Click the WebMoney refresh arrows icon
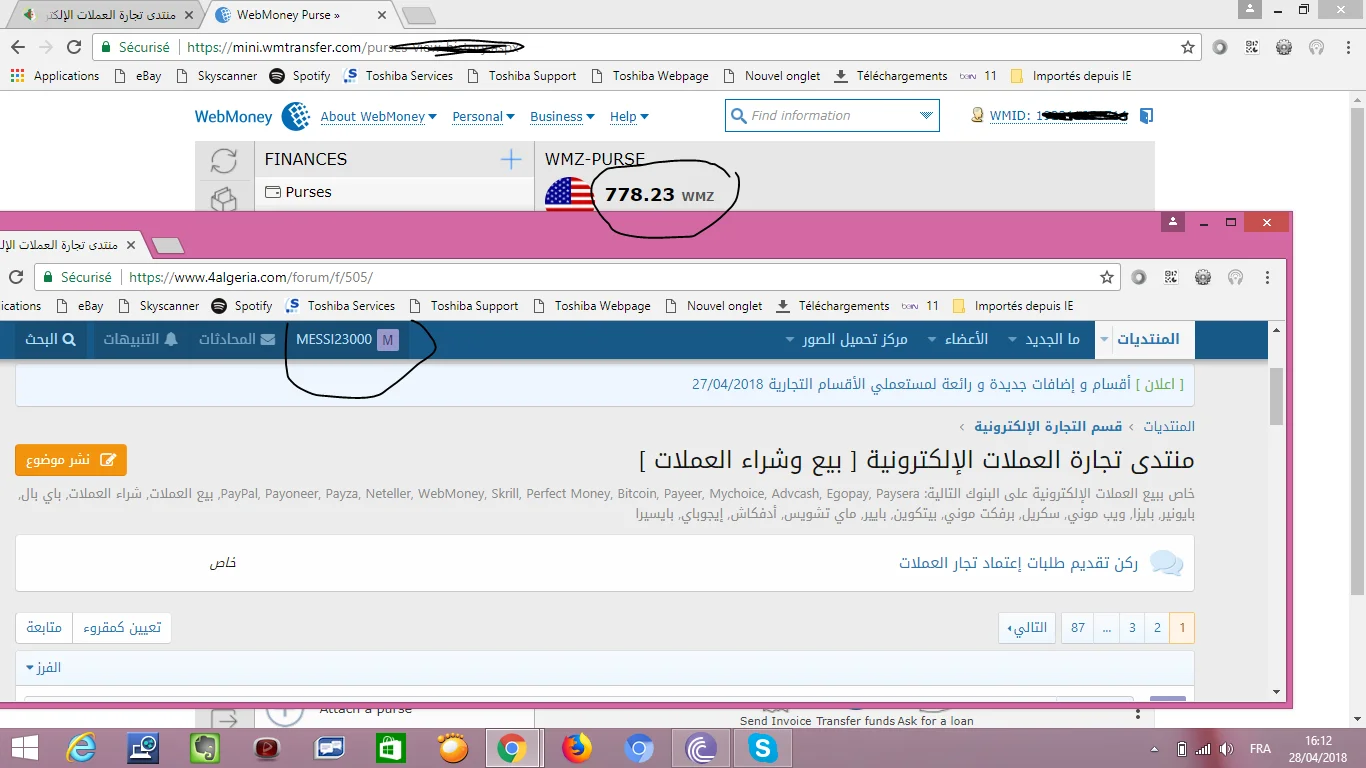1366x768 pixels. point(224,160)
